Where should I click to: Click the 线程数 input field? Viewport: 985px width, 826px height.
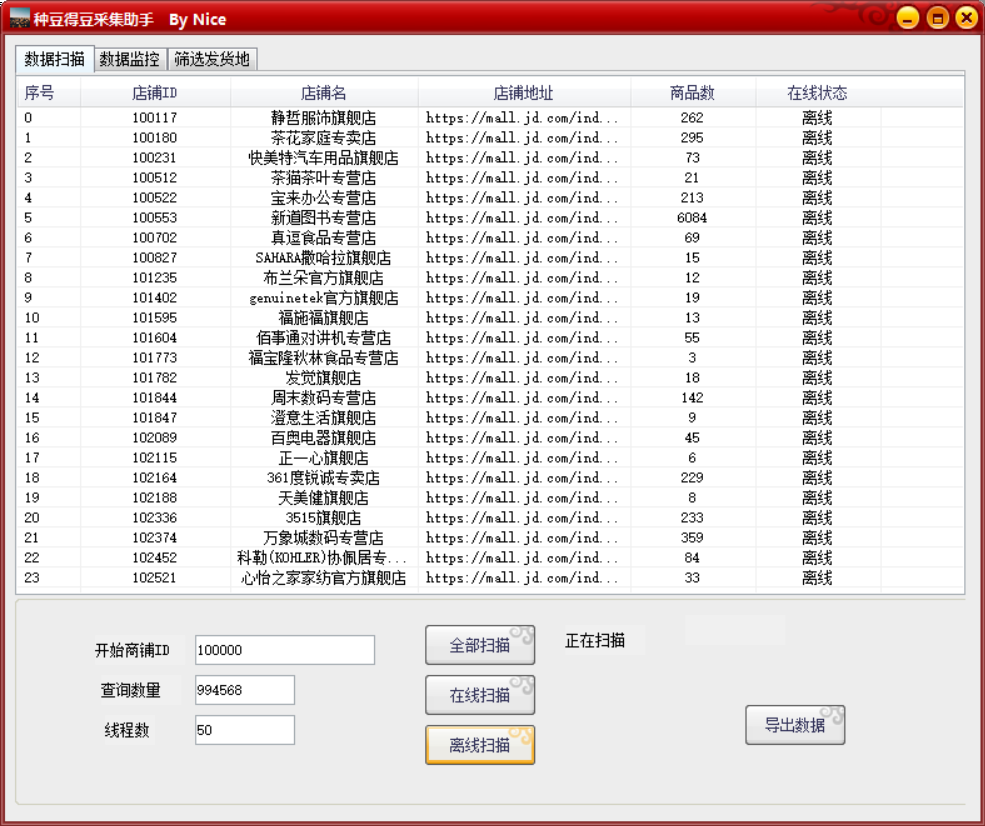(245, 730)
